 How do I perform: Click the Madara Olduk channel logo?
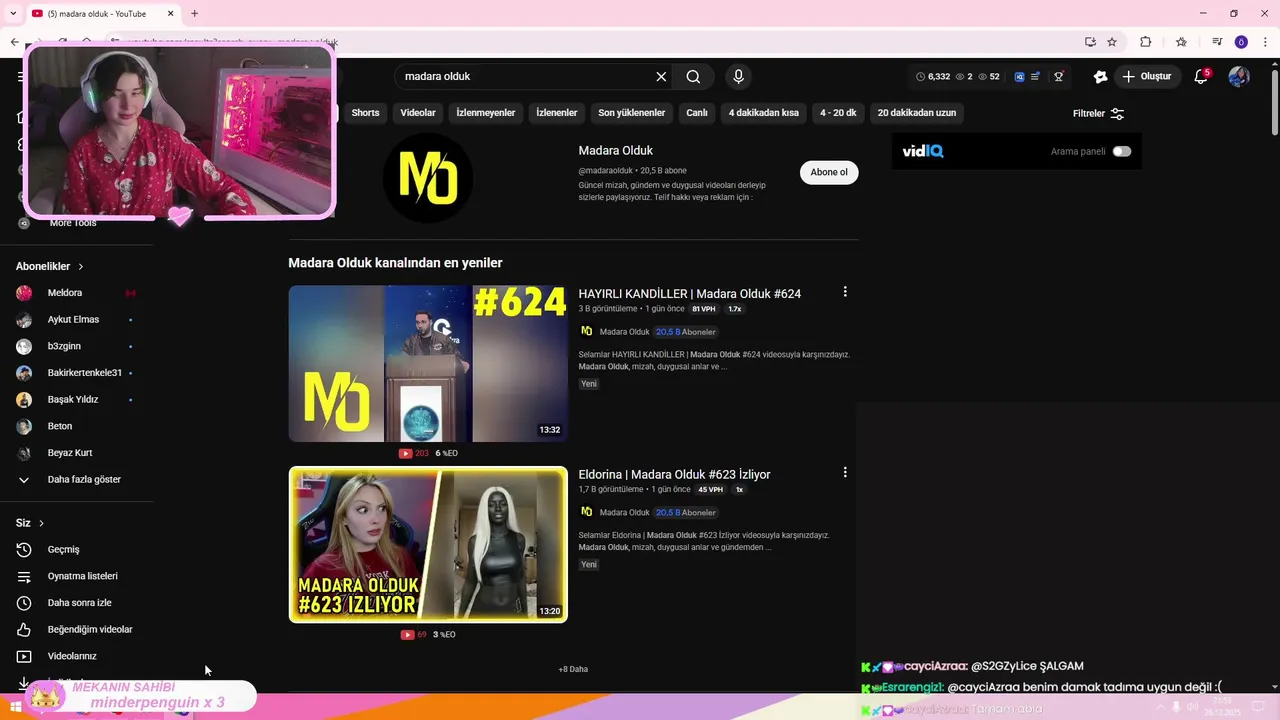point(428,178)
